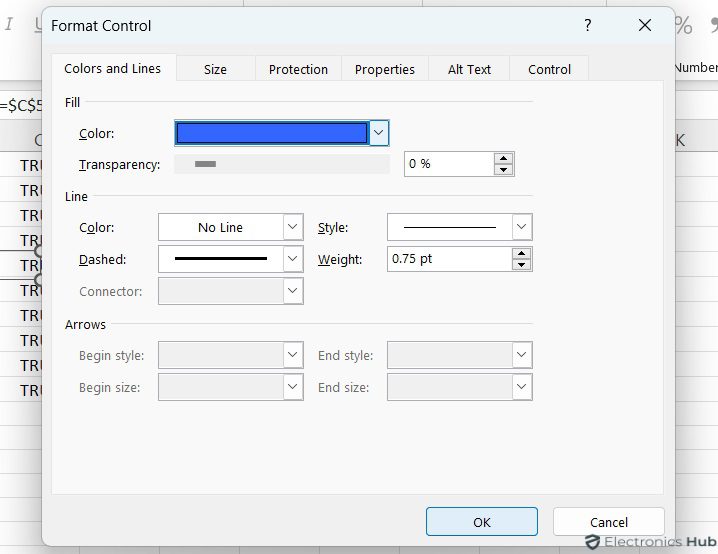
Task: Switch to the Control tab
Action: coord(549,69)
